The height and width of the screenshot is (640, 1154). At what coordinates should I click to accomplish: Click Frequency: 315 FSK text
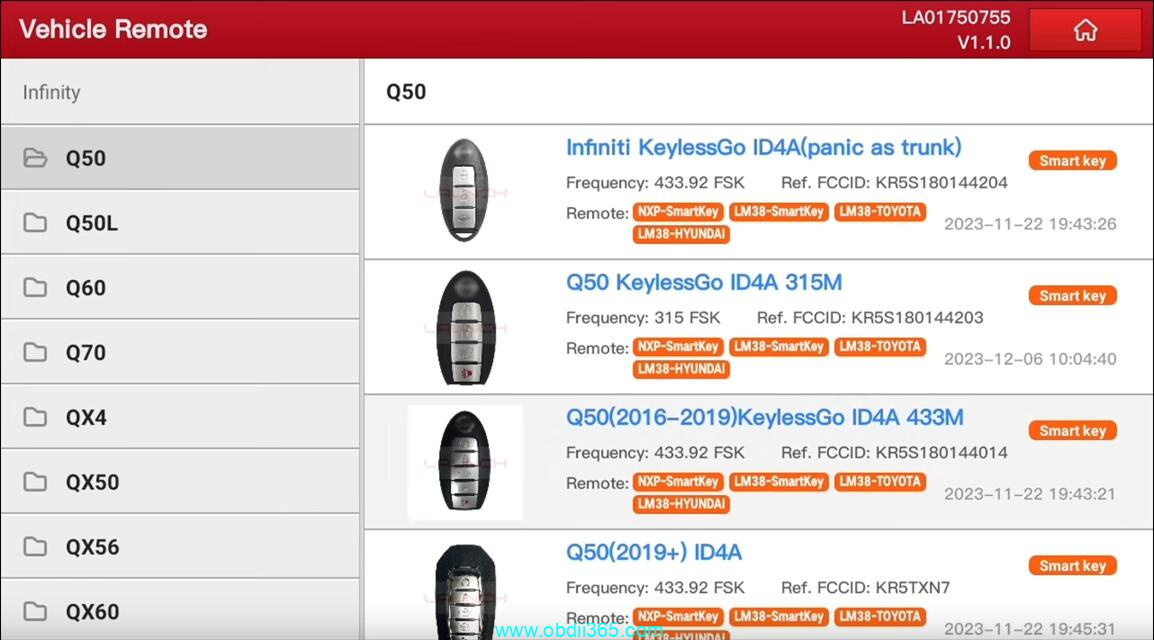coord(643,318)
